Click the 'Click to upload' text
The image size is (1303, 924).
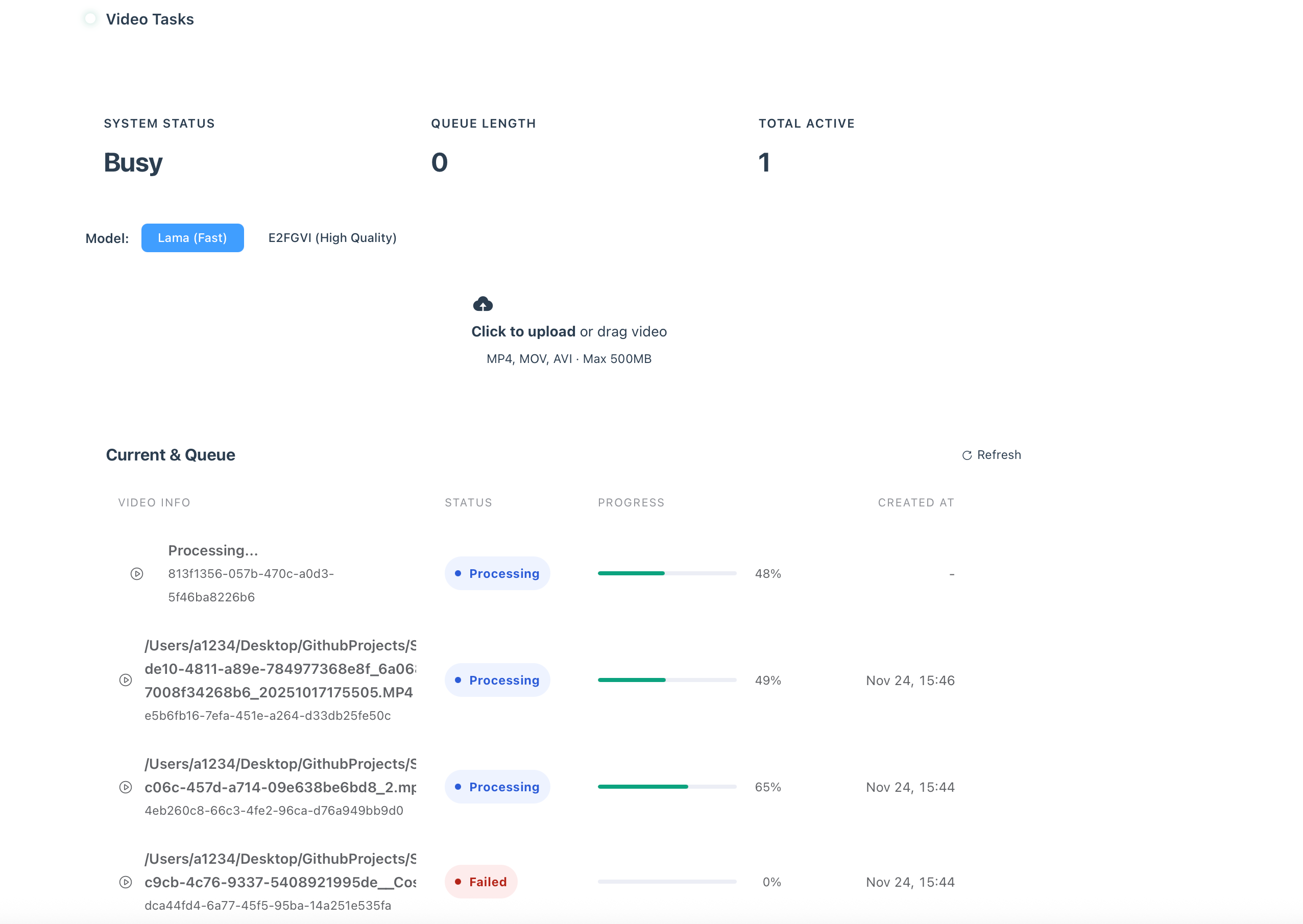pyautogui.click(x=523, y=332)
